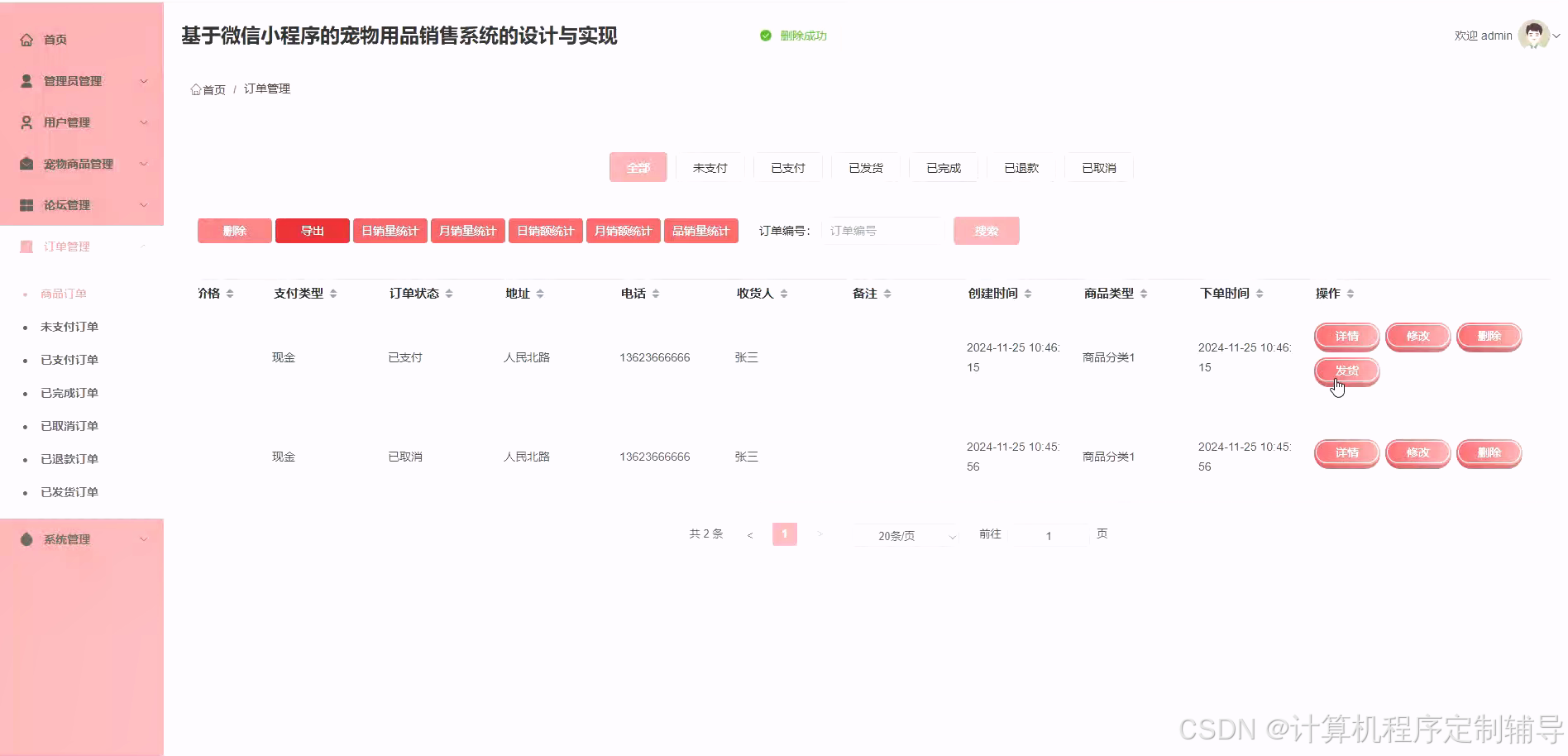1568x756 pixels.
Task: Select the 管理员管理 sidebar icon
Action: coord(24,80)
